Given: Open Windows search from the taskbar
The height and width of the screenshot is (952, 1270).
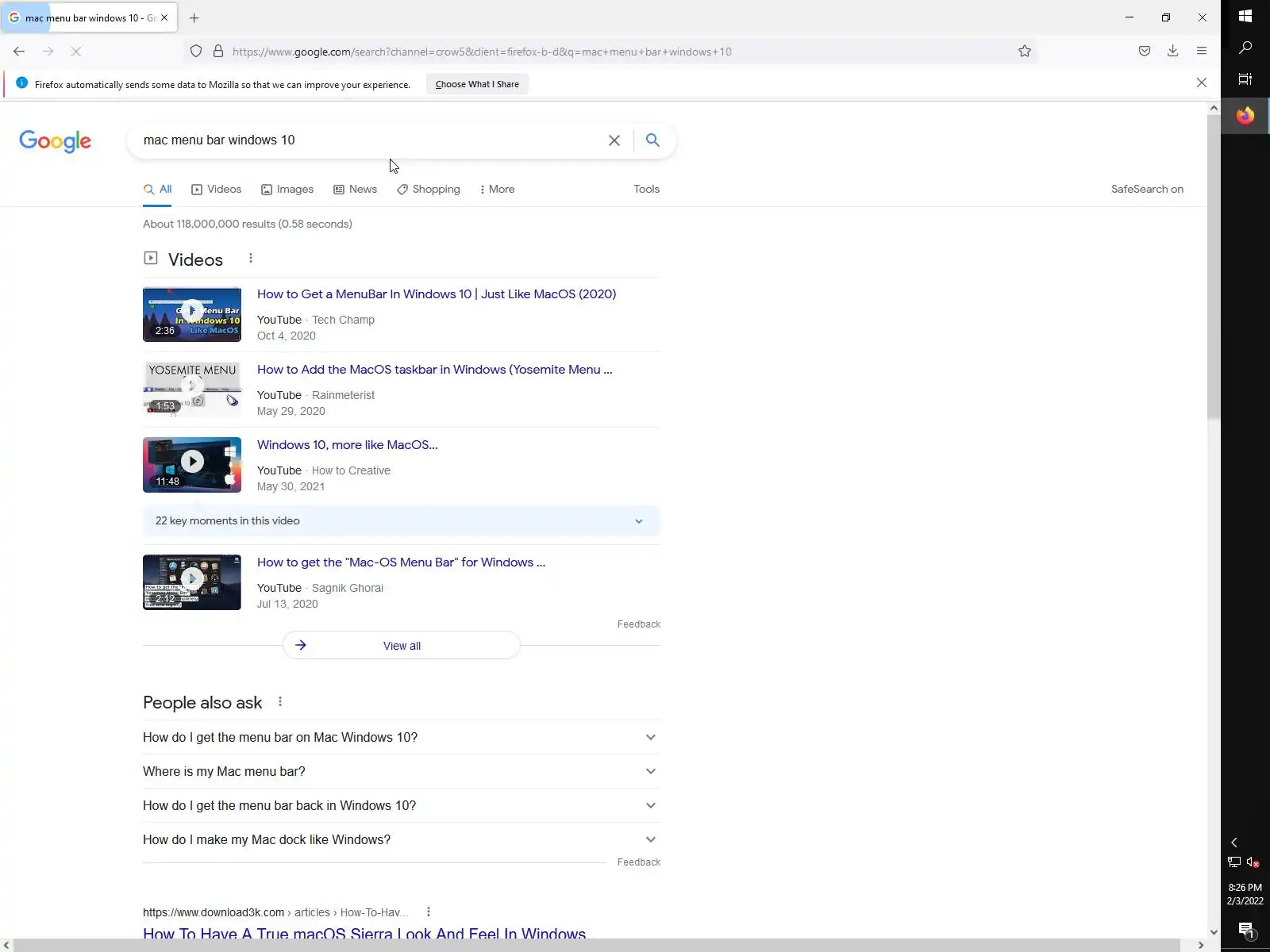Looking at the screenshot, I should tap(1245, 48).
